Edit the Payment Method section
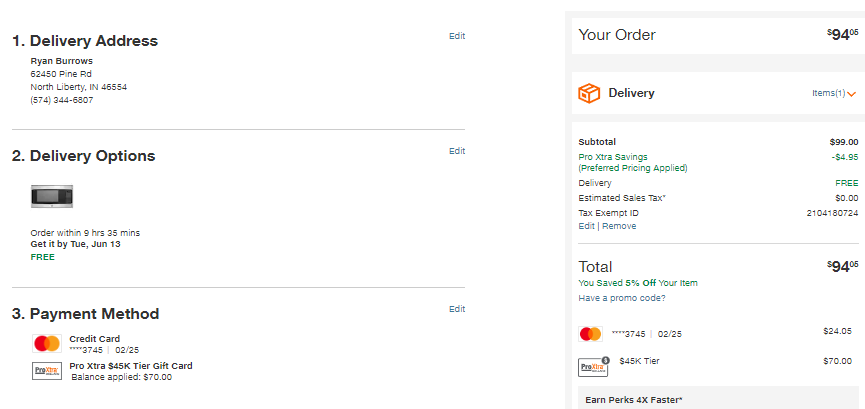Image resolution: width=865 pixels, height=409 pixels. pos(457,309)
